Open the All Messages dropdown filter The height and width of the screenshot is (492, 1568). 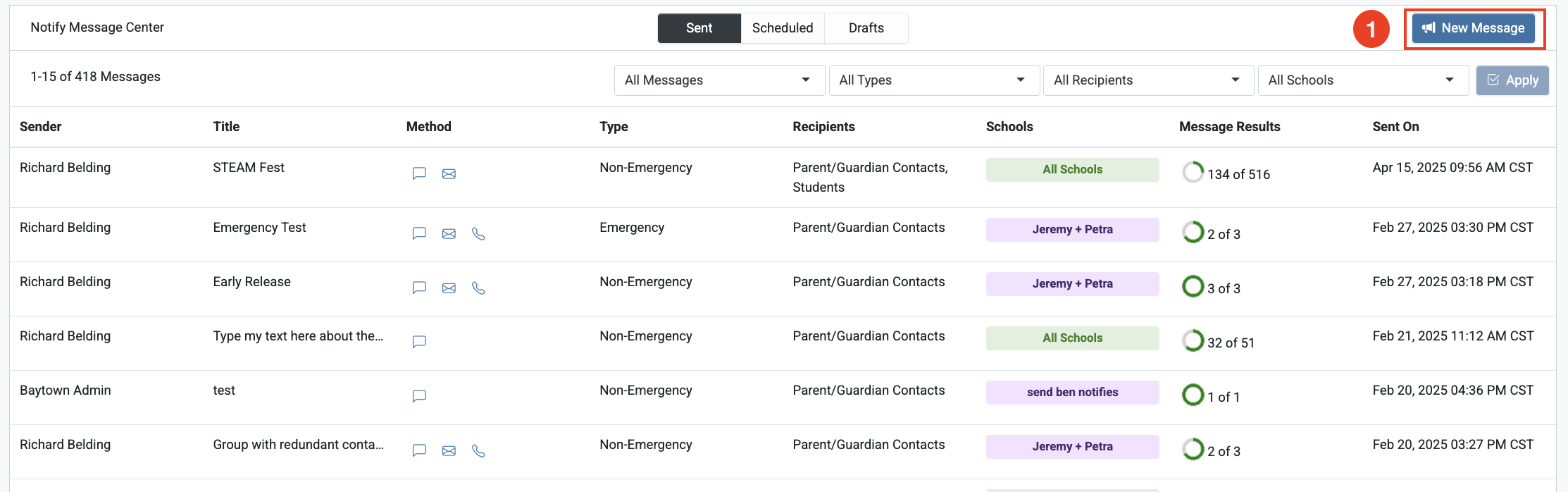[x=718, y=80]
